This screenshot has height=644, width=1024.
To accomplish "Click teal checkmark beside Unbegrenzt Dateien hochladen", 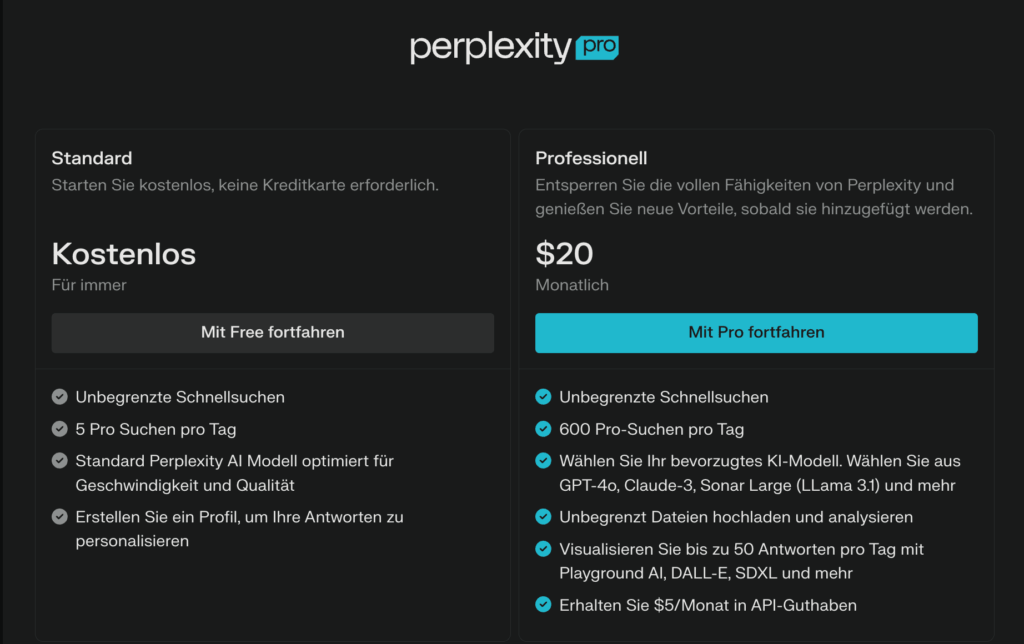I will pos(543,517).
